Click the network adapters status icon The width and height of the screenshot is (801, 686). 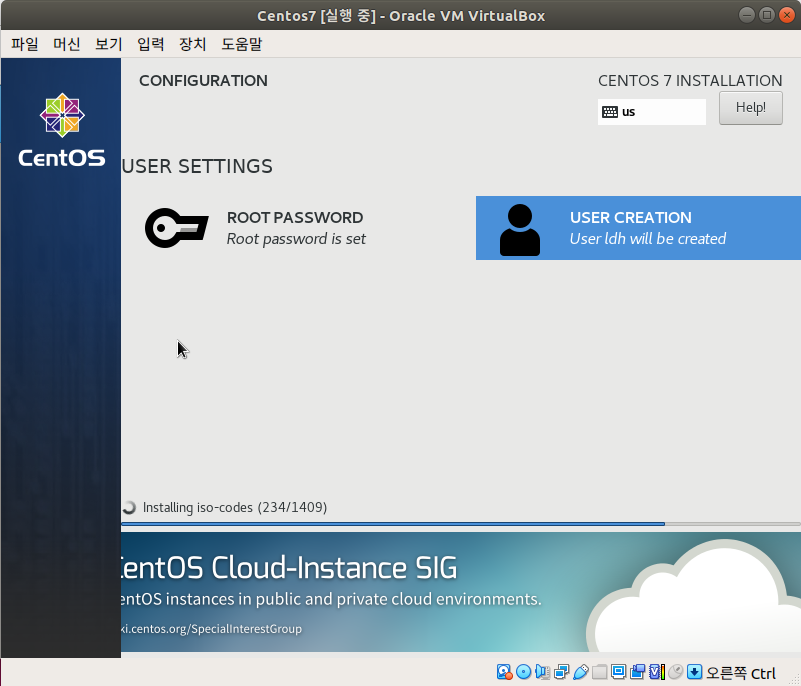[x=561, y=672]
